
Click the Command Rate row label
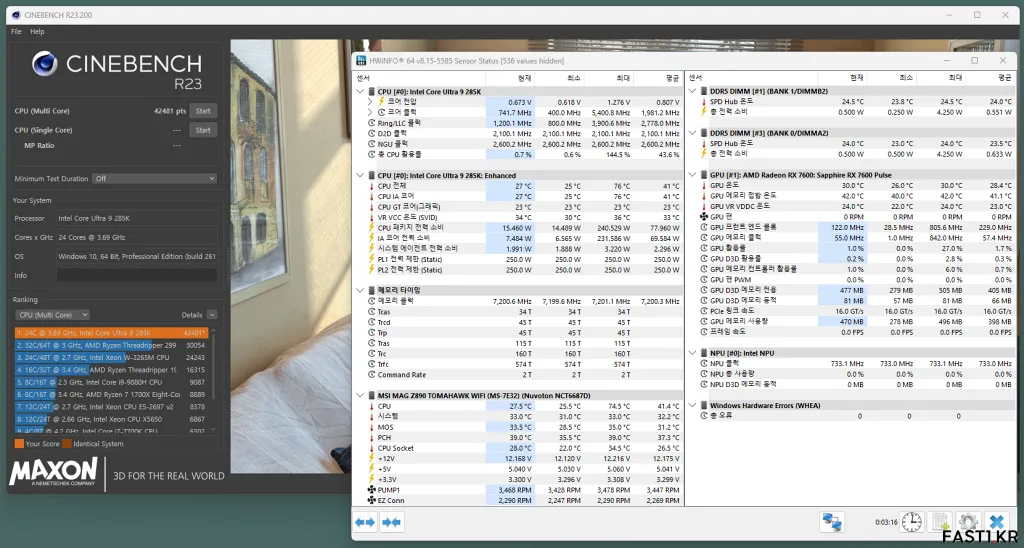pos(402,375)
